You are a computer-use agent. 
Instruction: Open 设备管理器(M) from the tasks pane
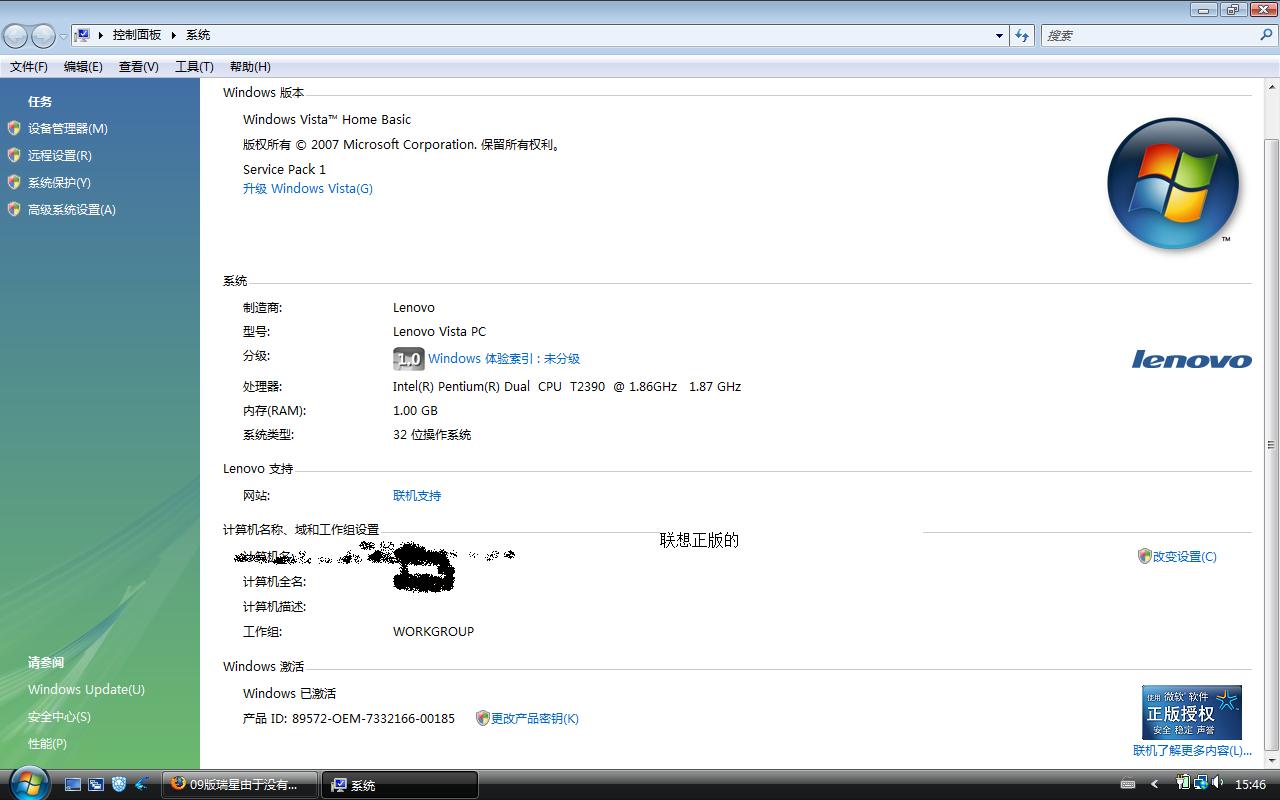tap(68, 128)
